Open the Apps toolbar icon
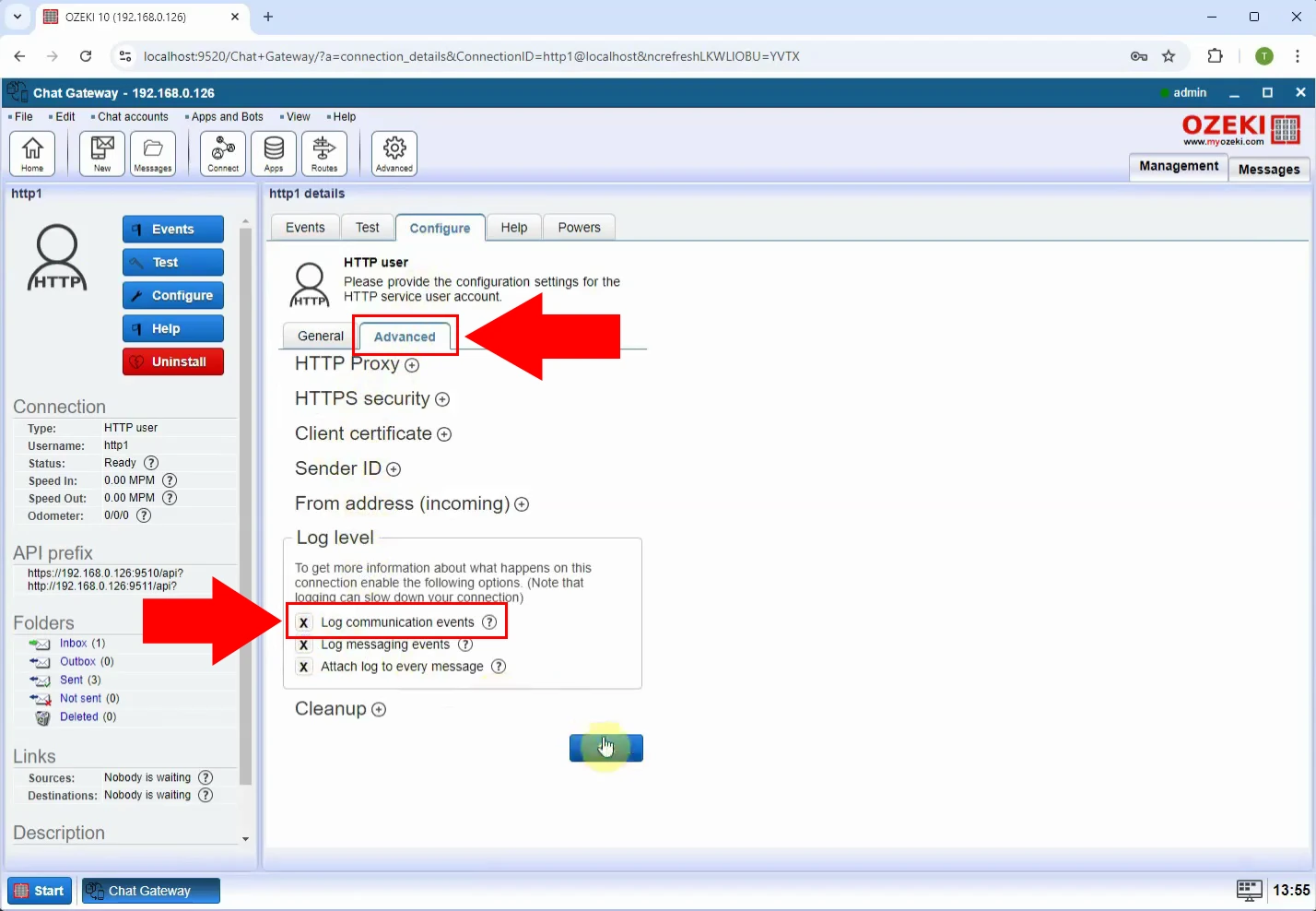 (274, 153)
